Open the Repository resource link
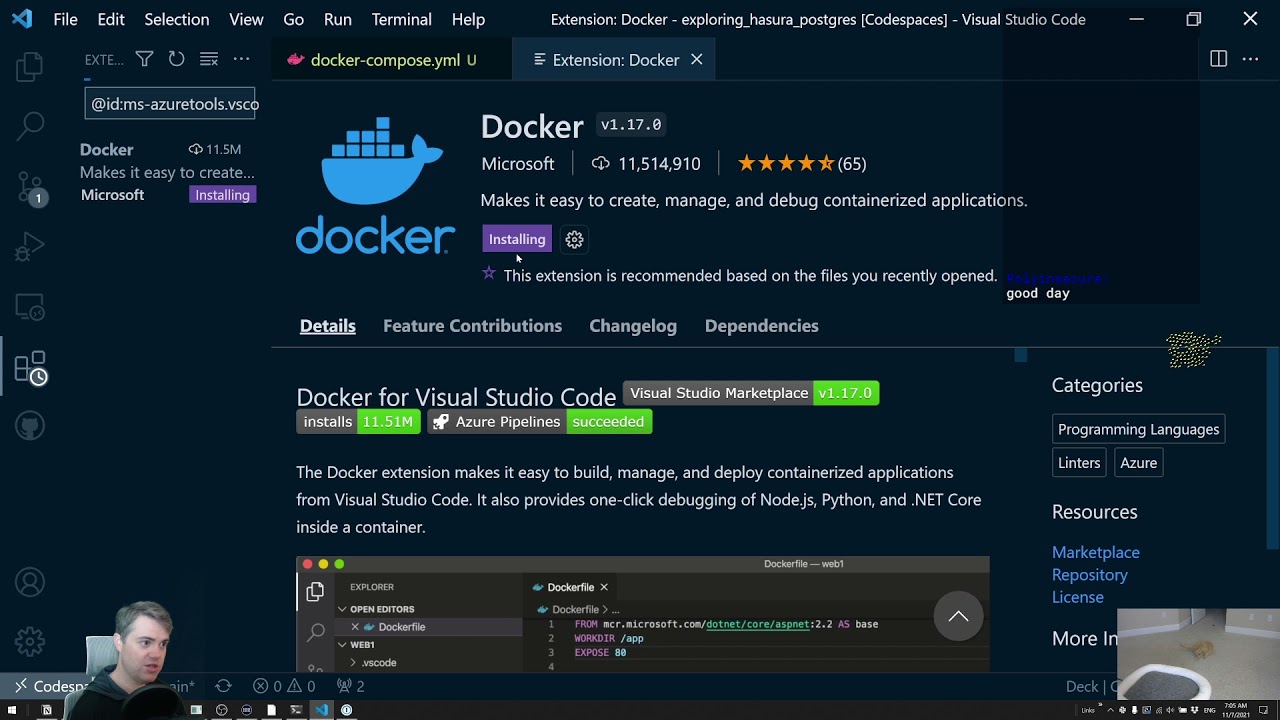 pyautogui.click(x=1089, y=575)
